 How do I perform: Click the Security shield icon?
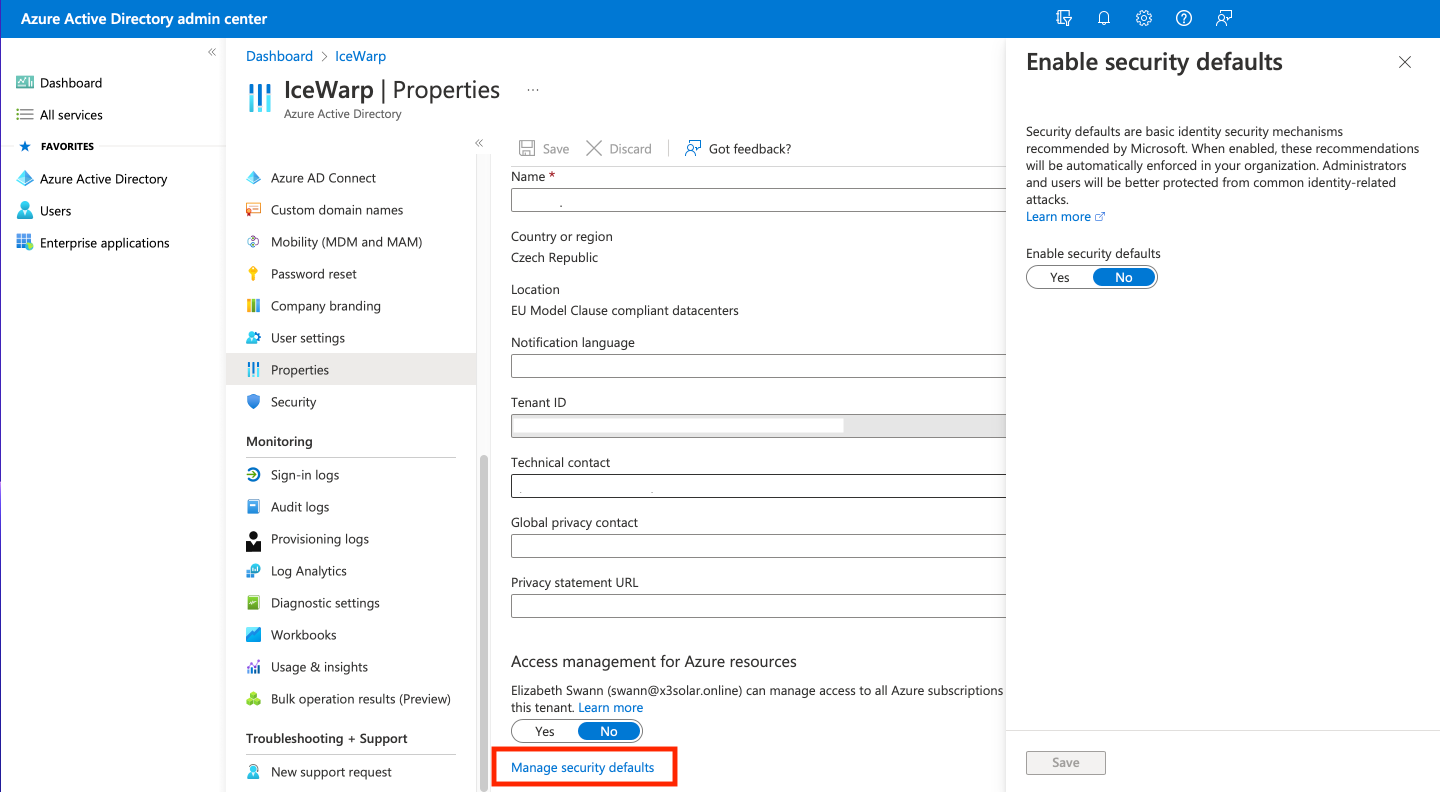253,402
